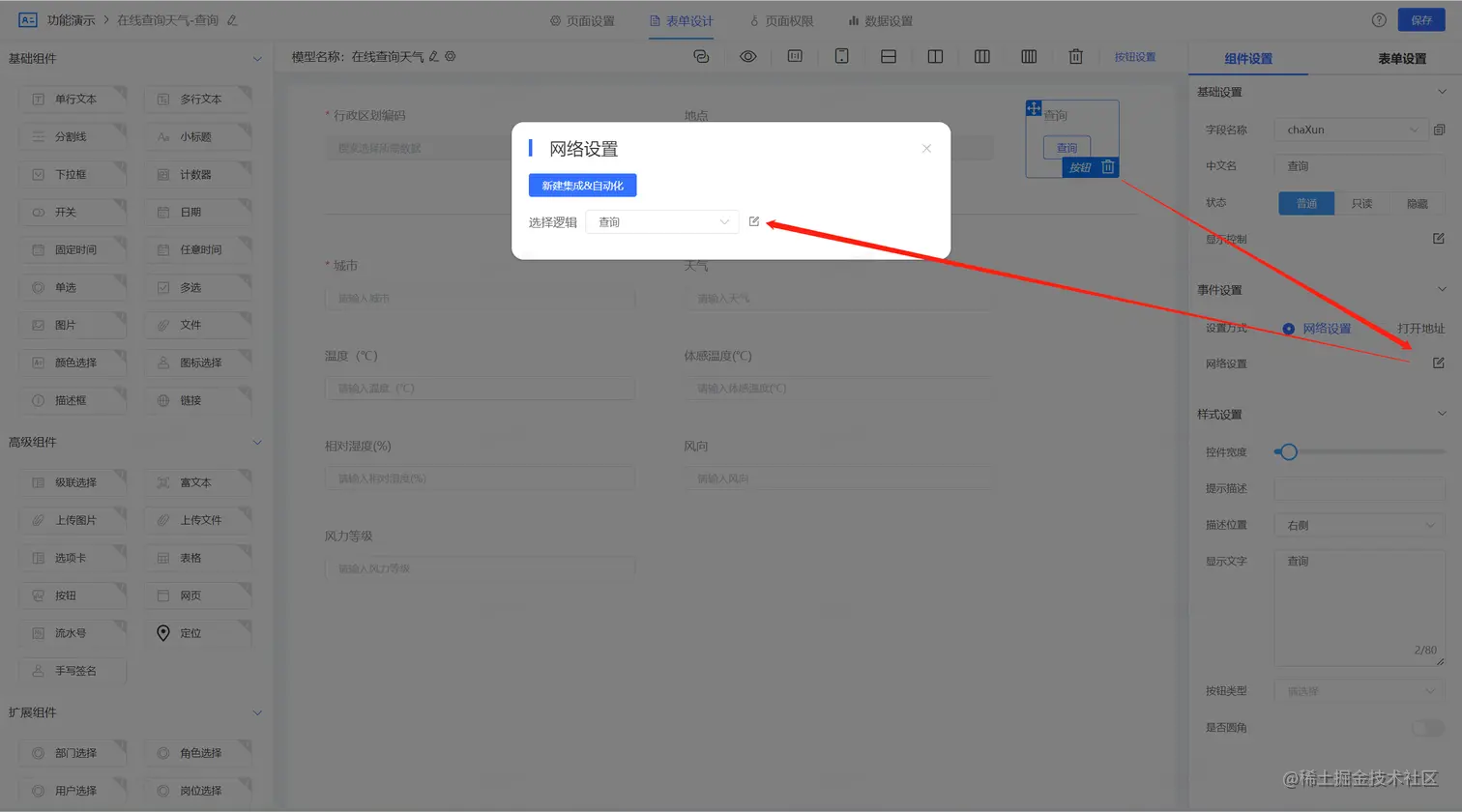Switch to the 页面设置 tab
Screen dimensions: 1462x812
(x=582, y=20)
